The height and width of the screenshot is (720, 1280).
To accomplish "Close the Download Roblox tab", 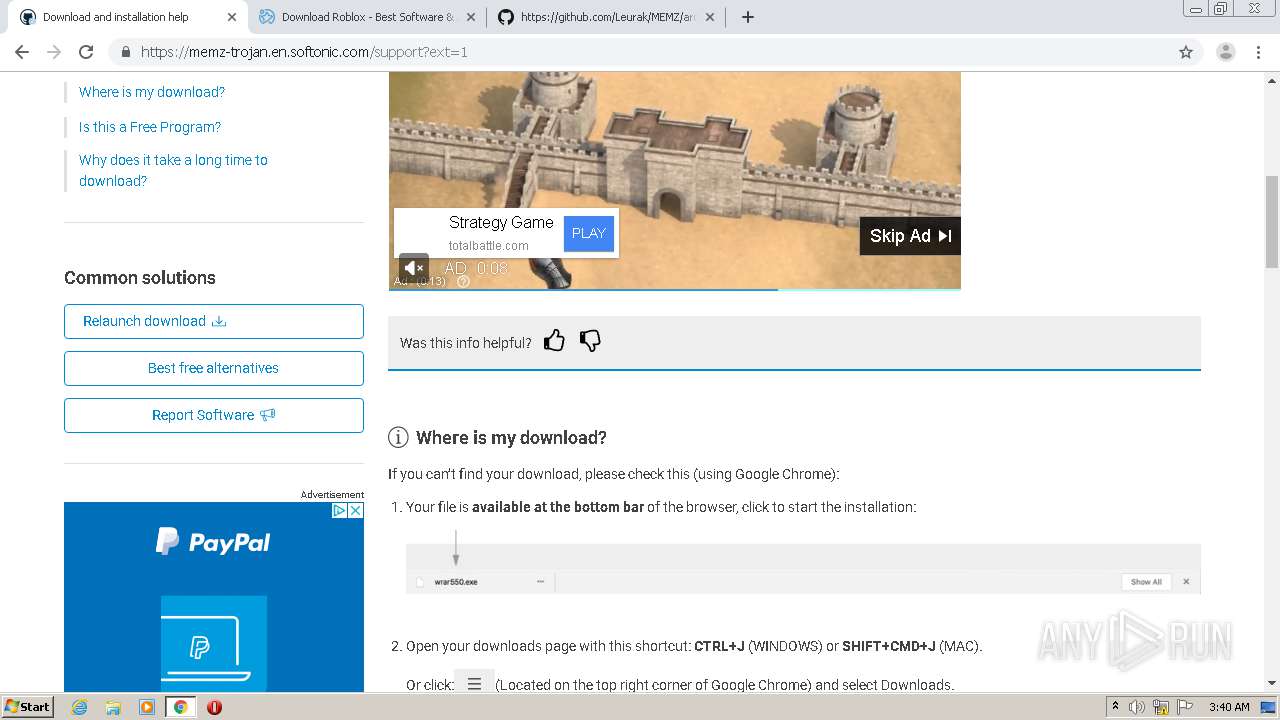I will pyautogui.click(x=471, y=17).
